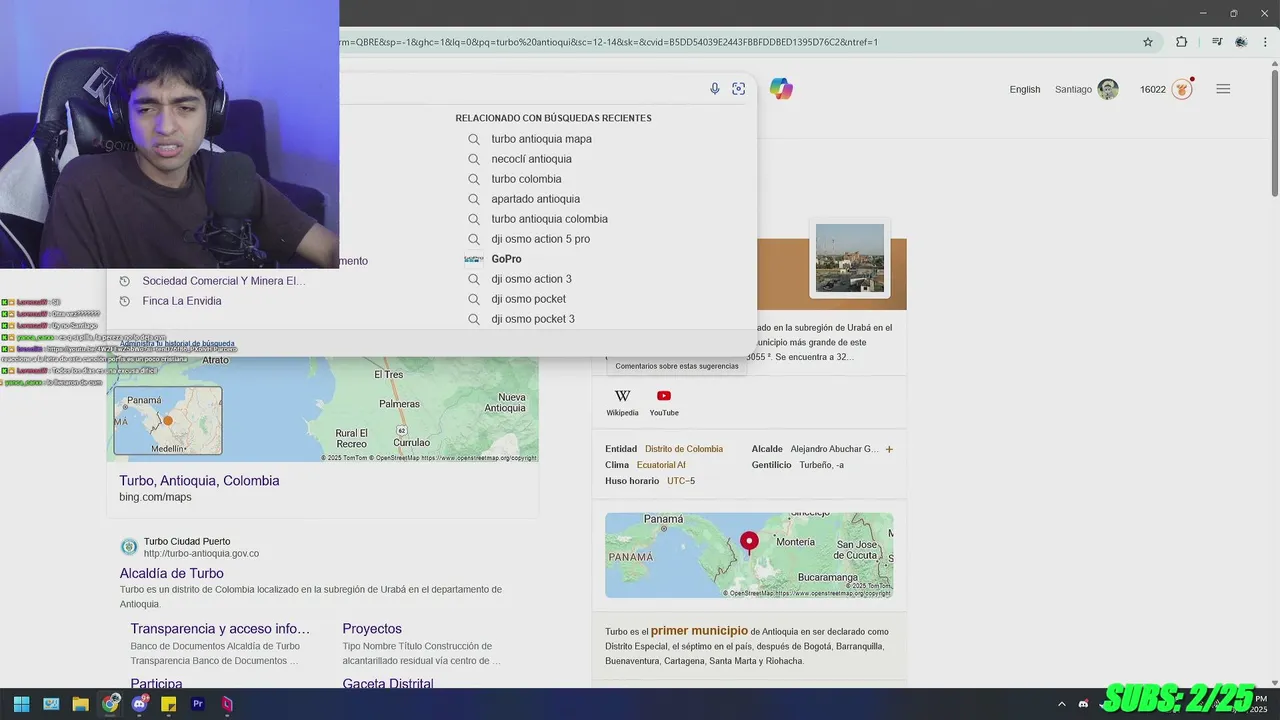Click the Turbo Ciudad Puerto site favicon

pyautogui.click(x=129, y=547)
